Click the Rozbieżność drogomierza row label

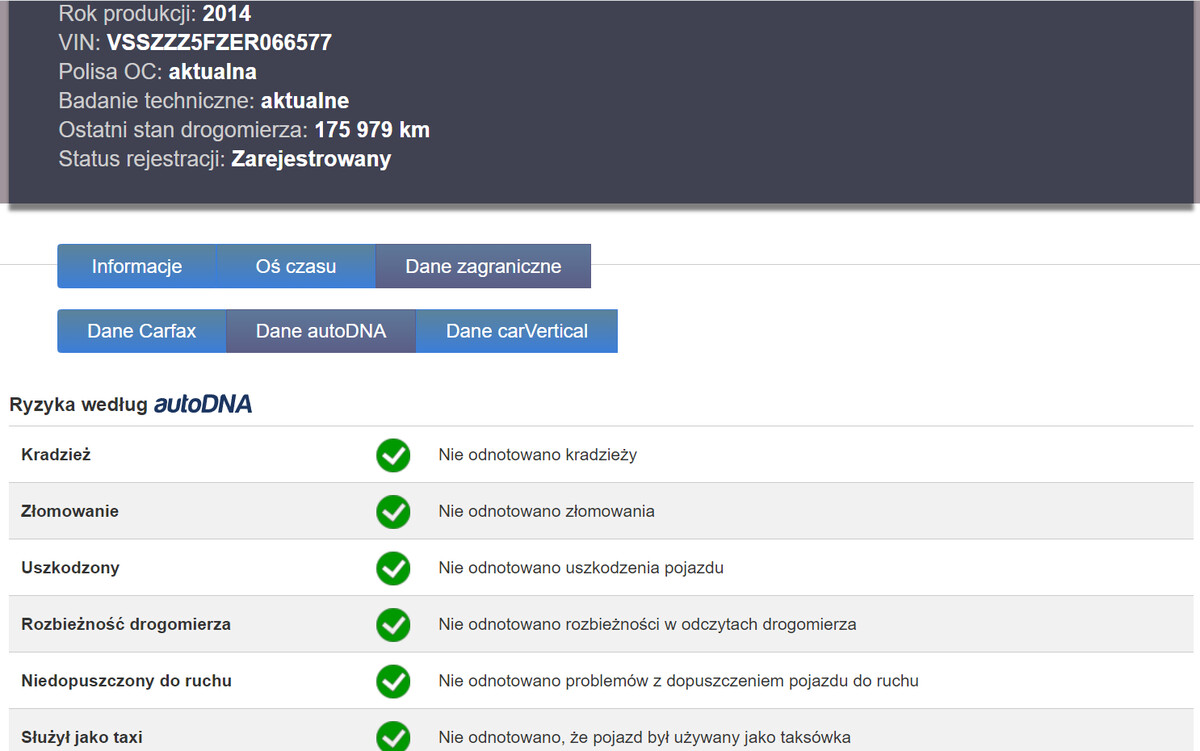(126, 624)
